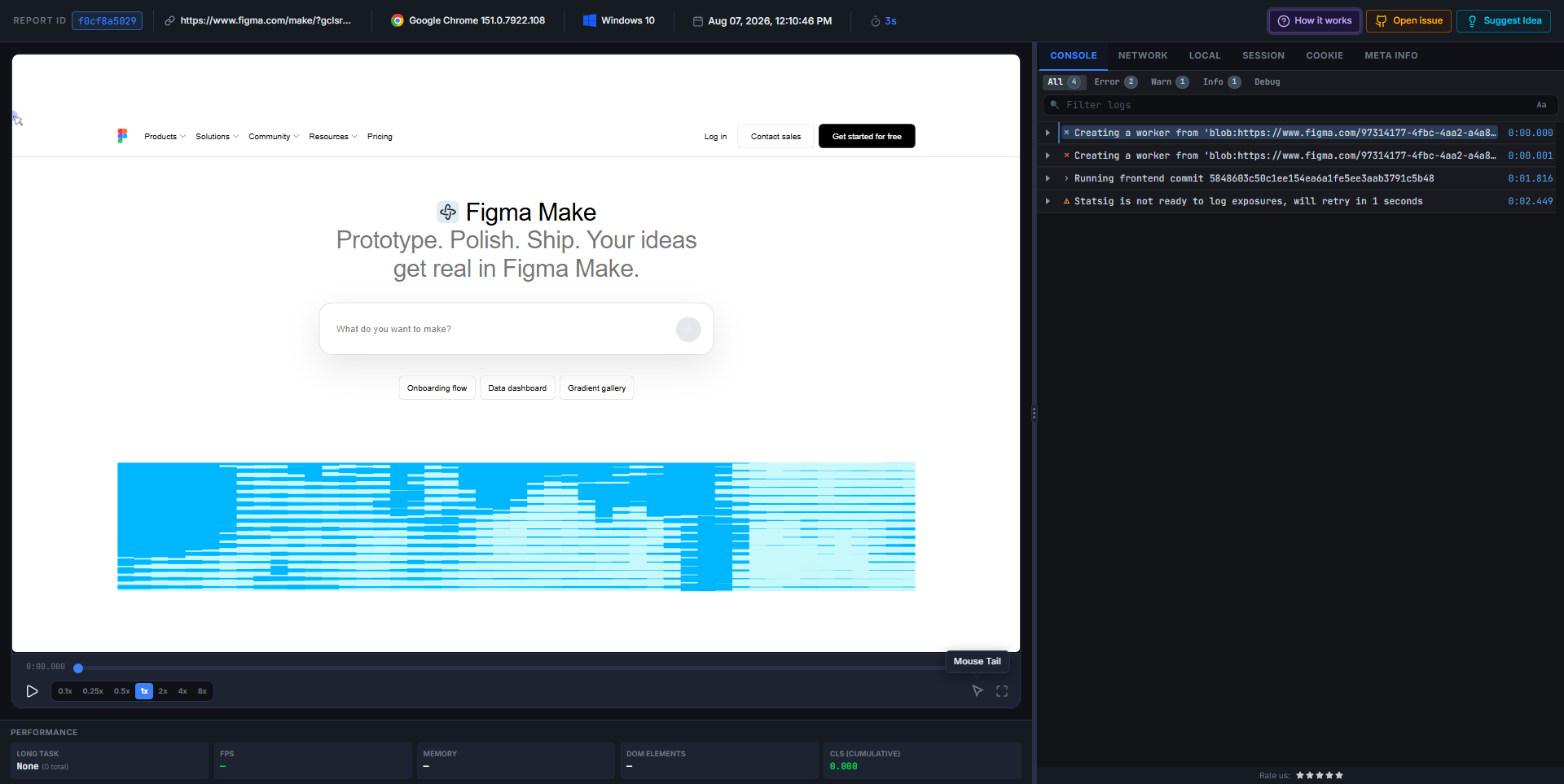Copy the report ID f0cf8a5029
Screen dimensions: 1564x784
pyautogui.click(x=107, y=21)
